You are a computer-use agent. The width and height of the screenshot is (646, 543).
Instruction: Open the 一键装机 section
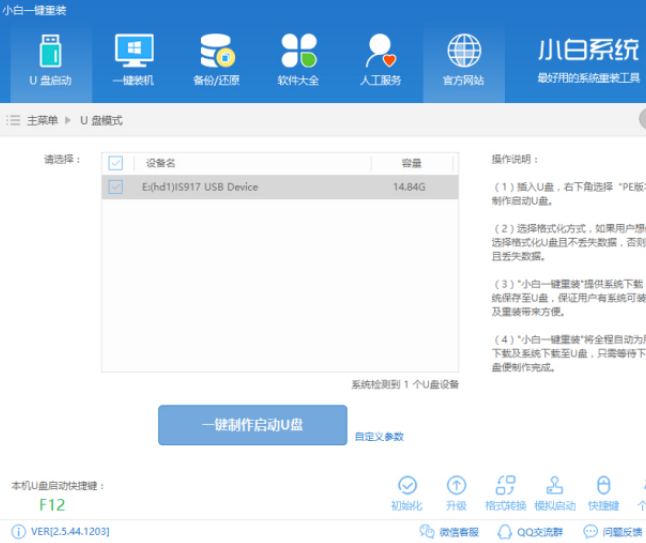click(x=133, y=61)
